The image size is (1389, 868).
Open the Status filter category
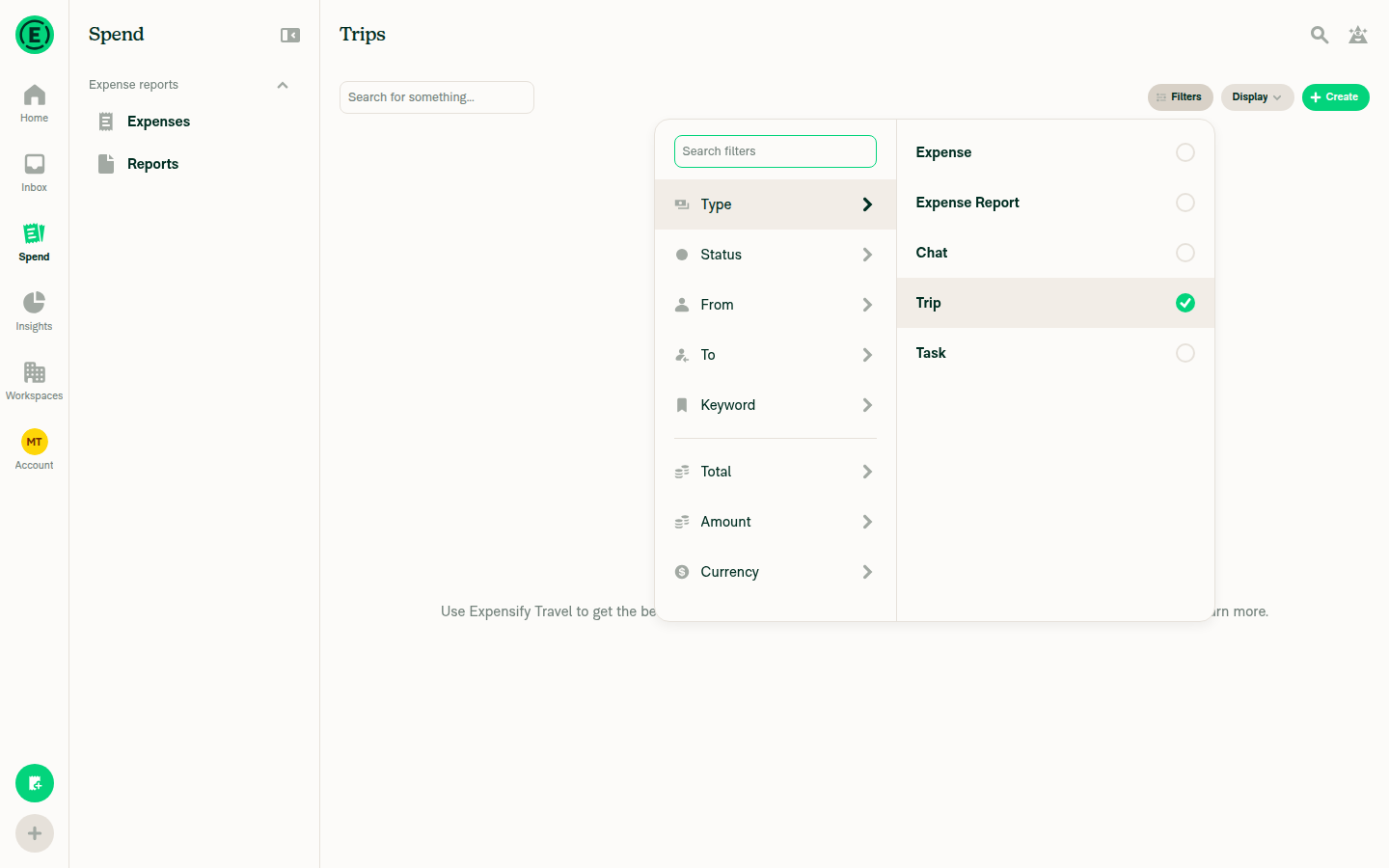tap(776, 255)
